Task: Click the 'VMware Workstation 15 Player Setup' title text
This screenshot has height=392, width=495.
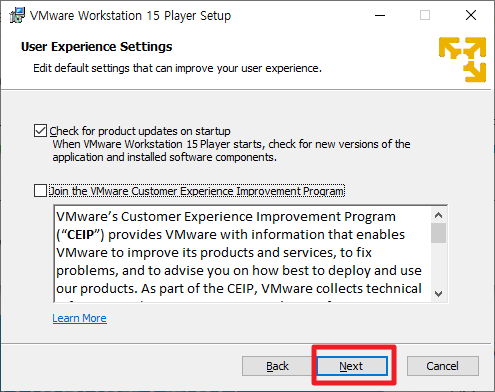Action: pyautogui.click(x=130, y=16)
